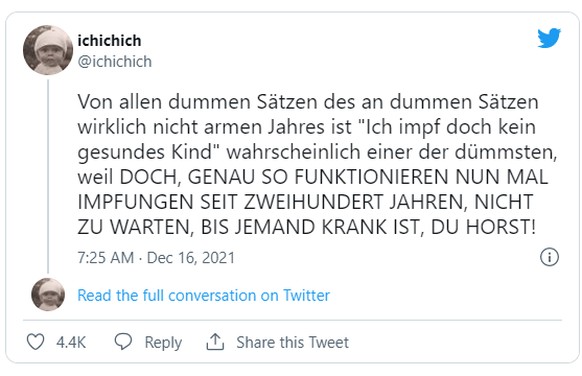
Task: Like the tweet with the heart icon
Action: pyautogui.click(x=36, y=342)
